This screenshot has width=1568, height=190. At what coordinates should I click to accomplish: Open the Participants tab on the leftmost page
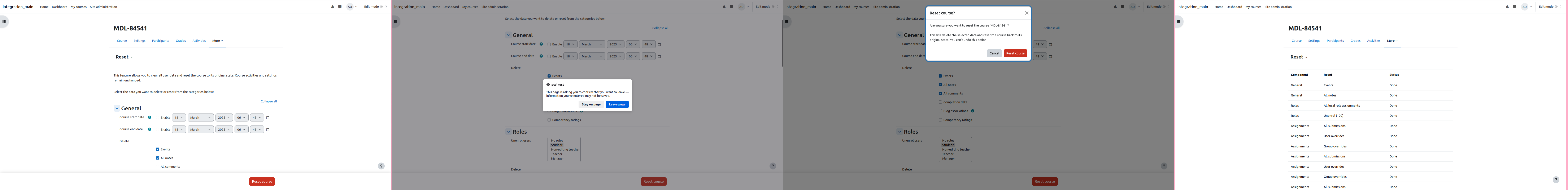point(161,41)
